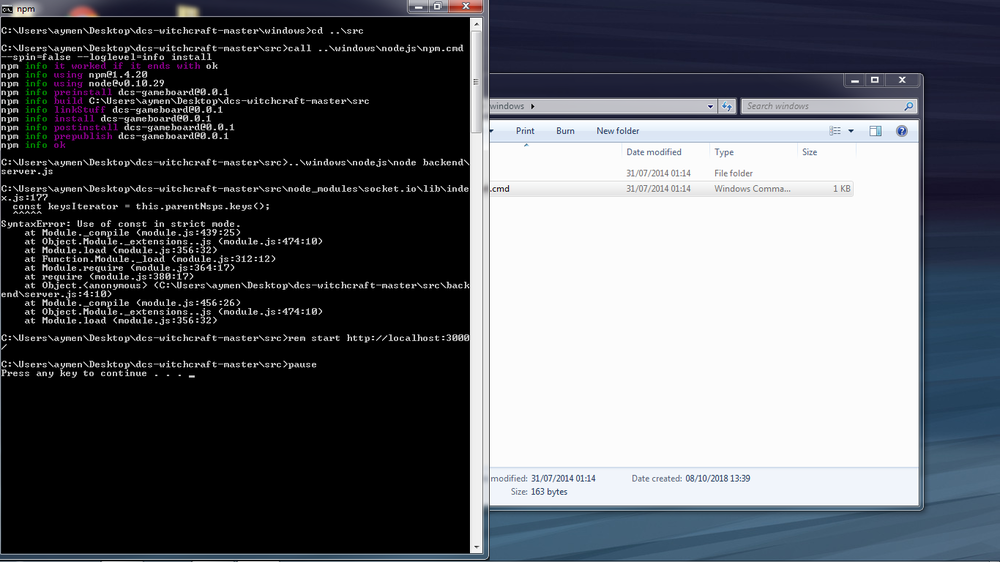Sort by Date modified column
Screen dimensions: 1000x562
pyautogui.click(x=654, y=152)
